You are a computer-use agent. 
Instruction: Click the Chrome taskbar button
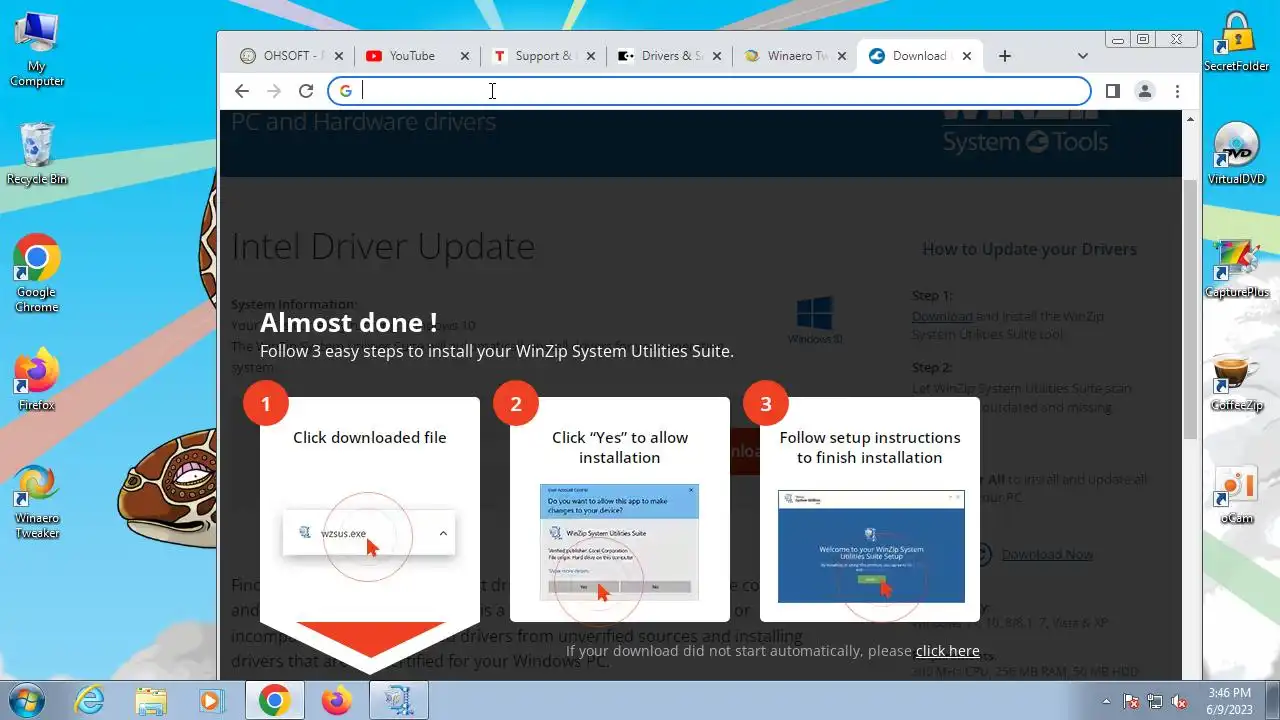point(275,700)
